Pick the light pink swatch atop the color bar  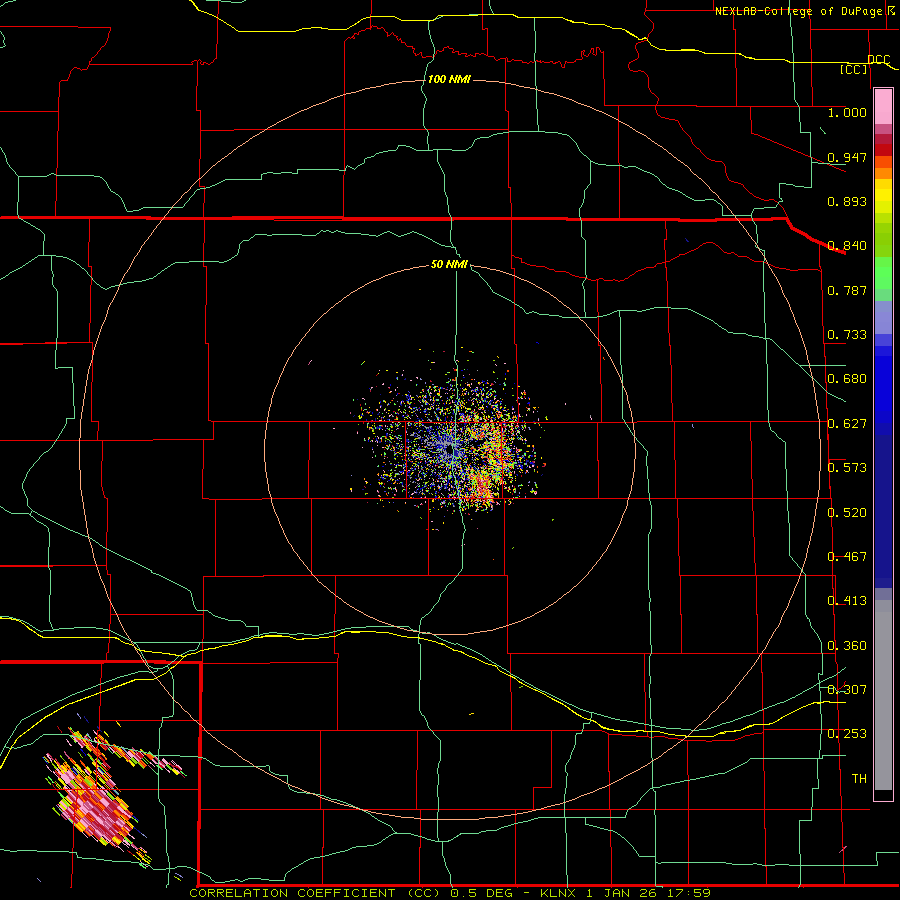click(883, 107)
